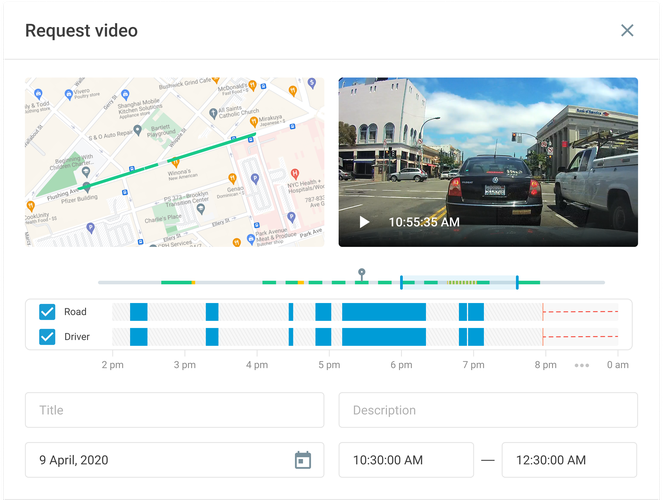The width and height of the screenshot is (663, 500).
Task: Select the left handle of the selection range
Action: click(x=401, y=282)
